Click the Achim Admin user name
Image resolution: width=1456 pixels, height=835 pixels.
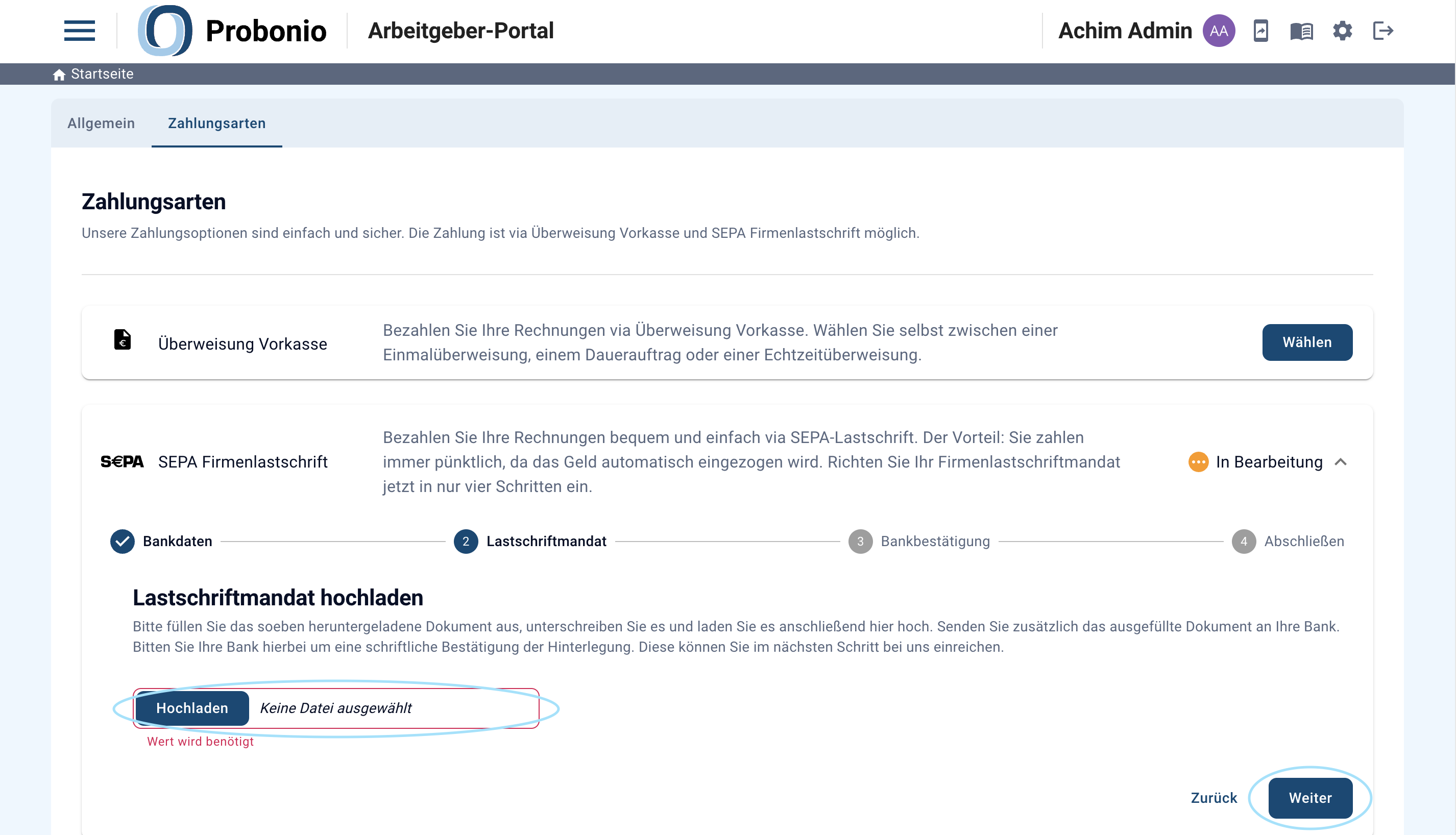1125,31
